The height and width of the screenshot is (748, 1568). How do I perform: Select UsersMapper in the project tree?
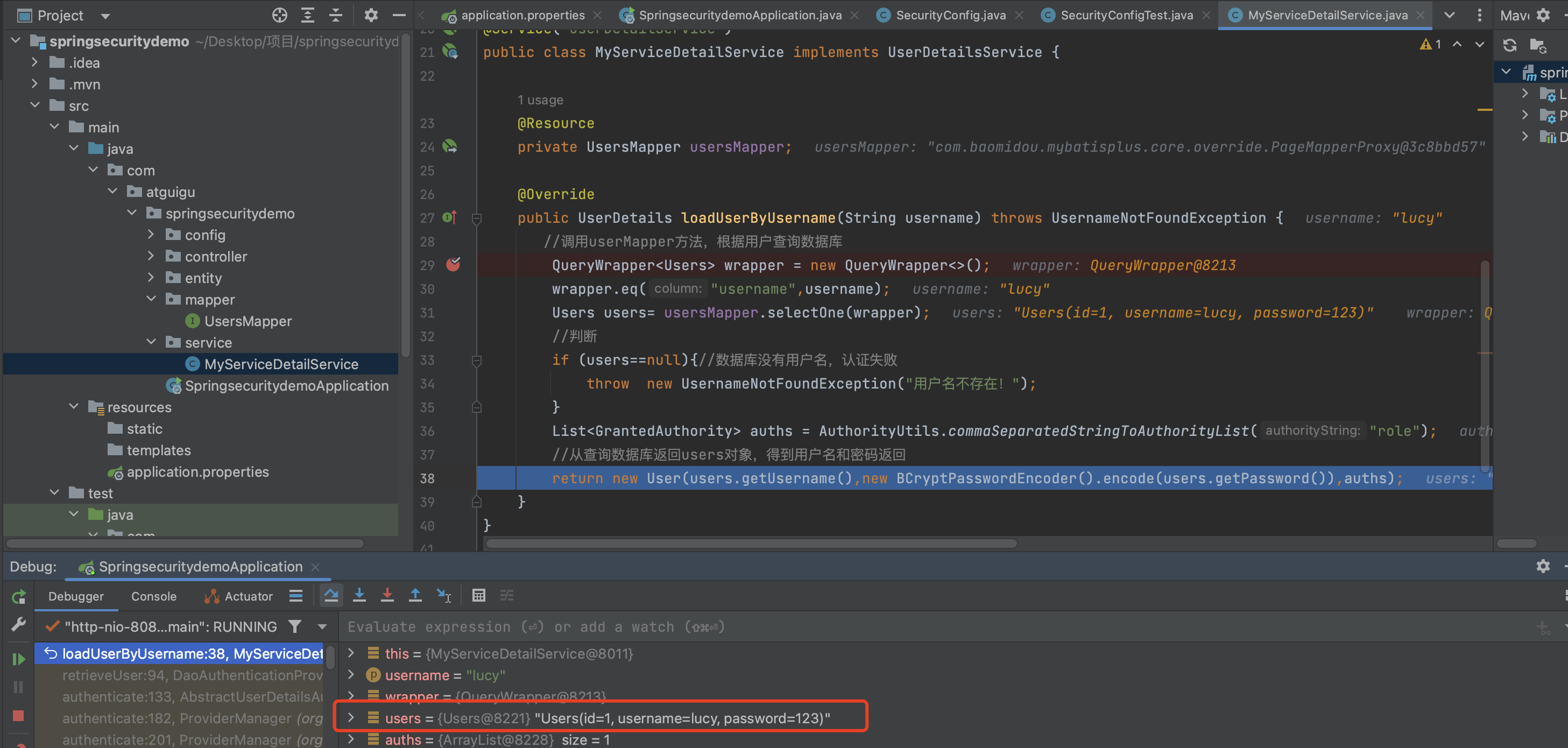click(247, 321)
